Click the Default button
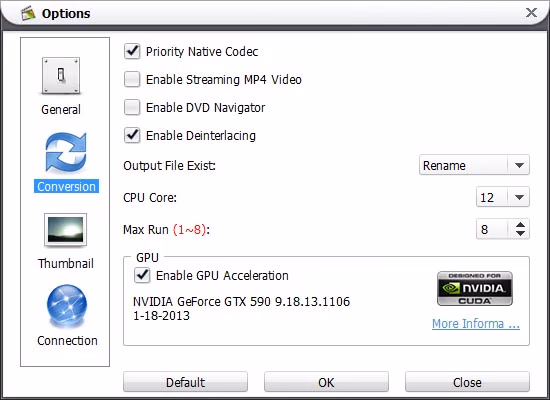Viewport: 550px width, 400px height. tap(185, 382)
